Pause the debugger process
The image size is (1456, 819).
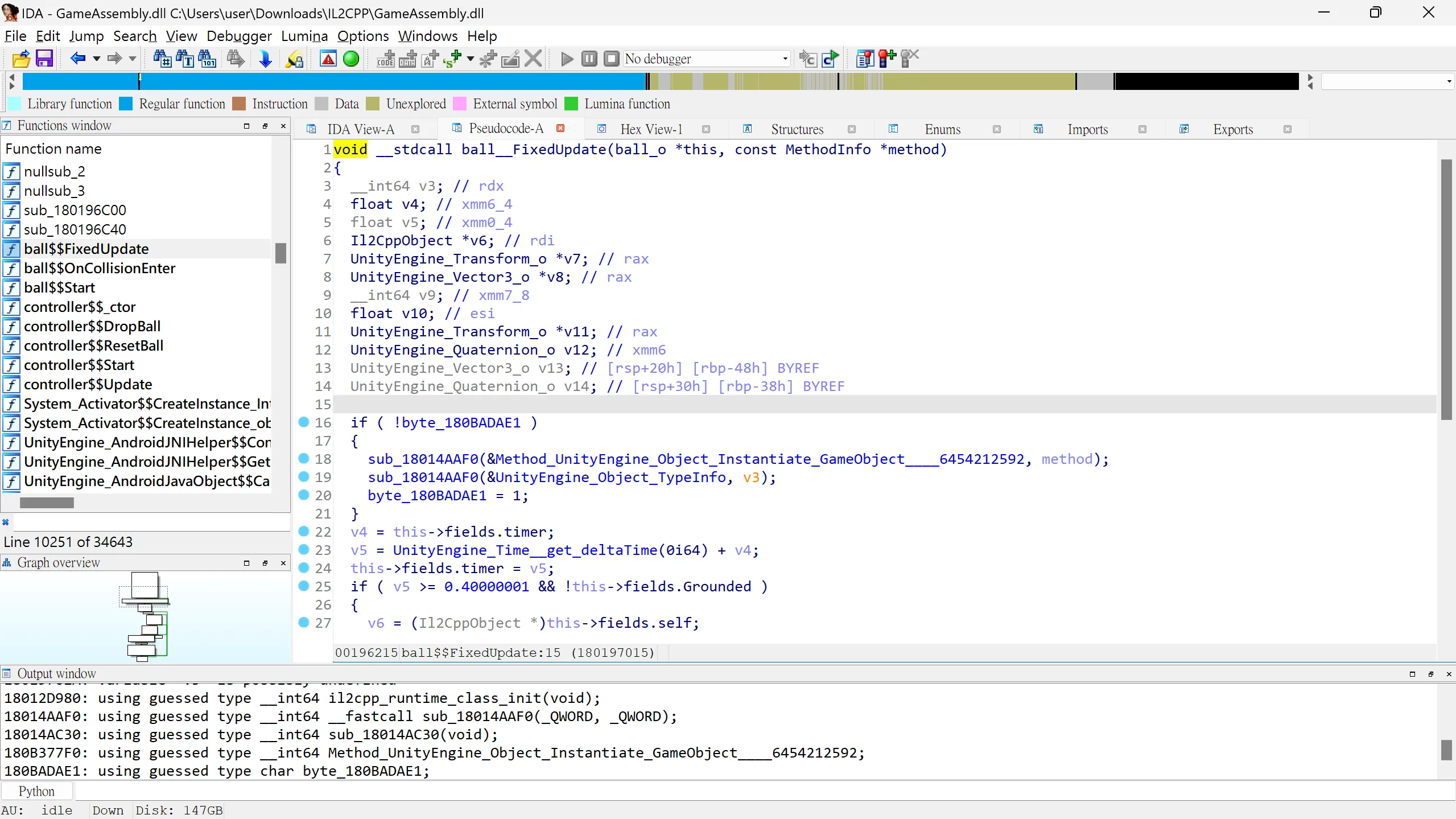point(589,59)
